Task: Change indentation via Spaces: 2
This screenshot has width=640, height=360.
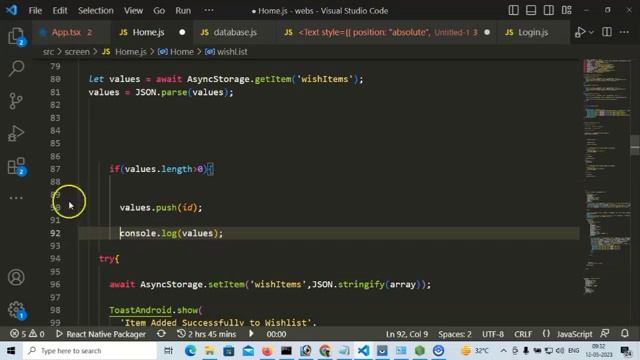Action: pyautogui.click(x=455, y=334)
